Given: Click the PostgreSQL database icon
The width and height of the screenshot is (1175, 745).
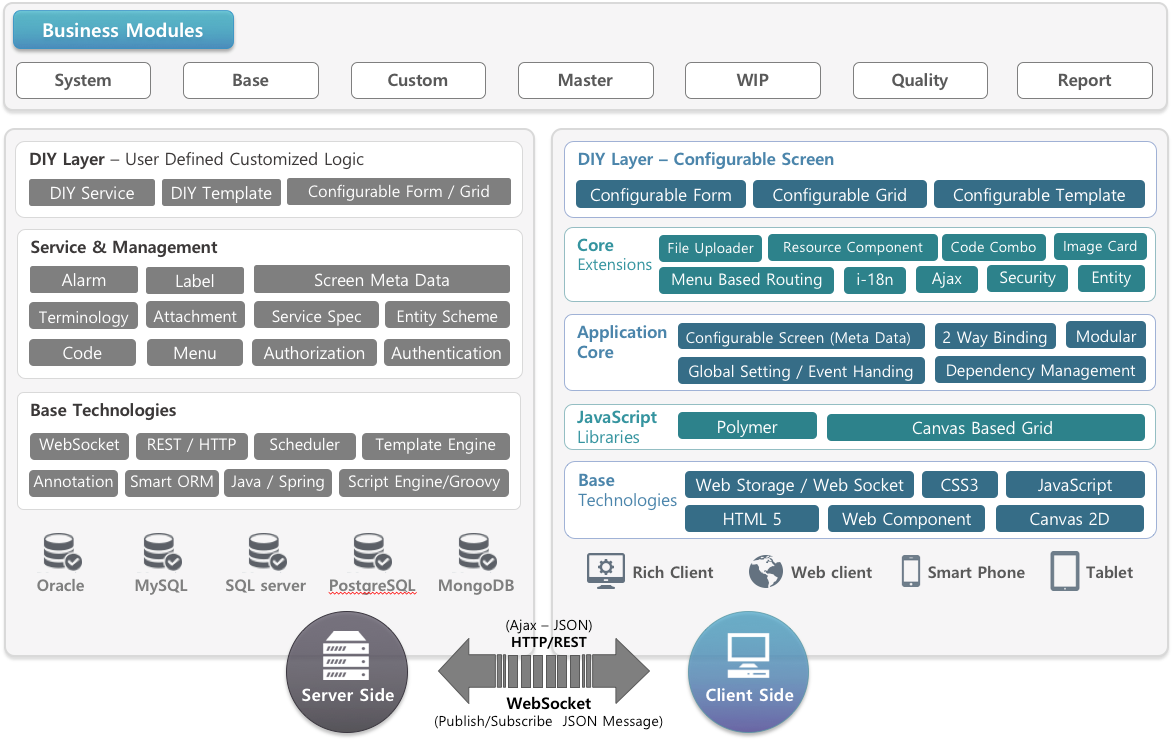Looking at the screenshot, I should point(372,552).
